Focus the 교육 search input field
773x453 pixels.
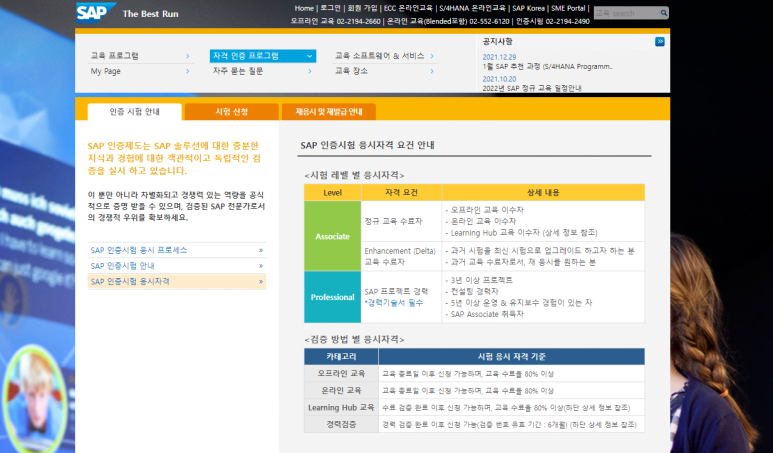pyautogui.click(x=627, y=13)
